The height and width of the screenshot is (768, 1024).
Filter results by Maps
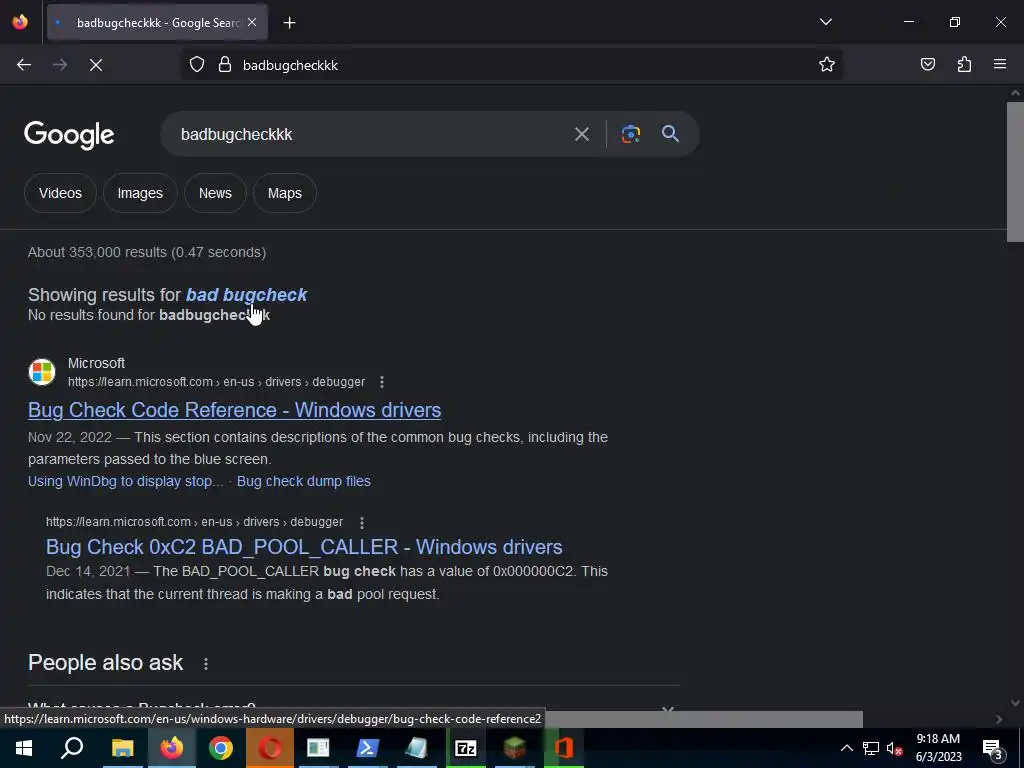pyautogui.click(x=285, y=193)
